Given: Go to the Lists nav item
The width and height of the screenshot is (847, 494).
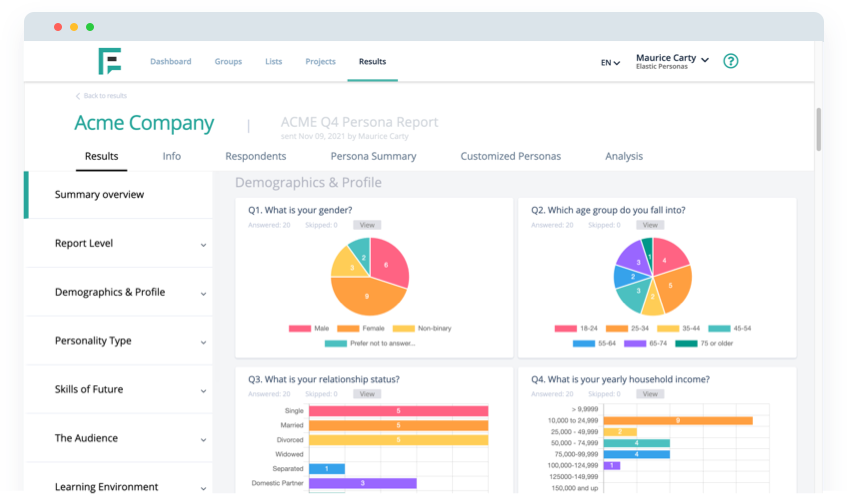Looking at the screenshot, I should (x=273, y=62).
